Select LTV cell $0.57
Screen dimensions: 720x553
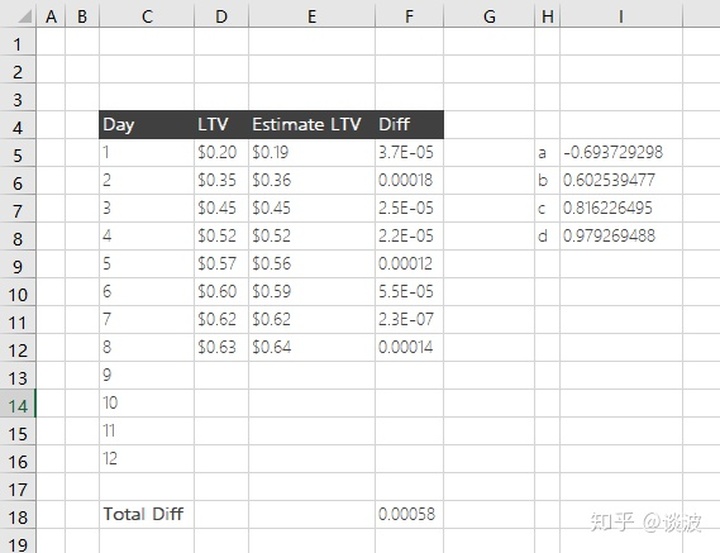pyautogui.click(x=221, y=264)
